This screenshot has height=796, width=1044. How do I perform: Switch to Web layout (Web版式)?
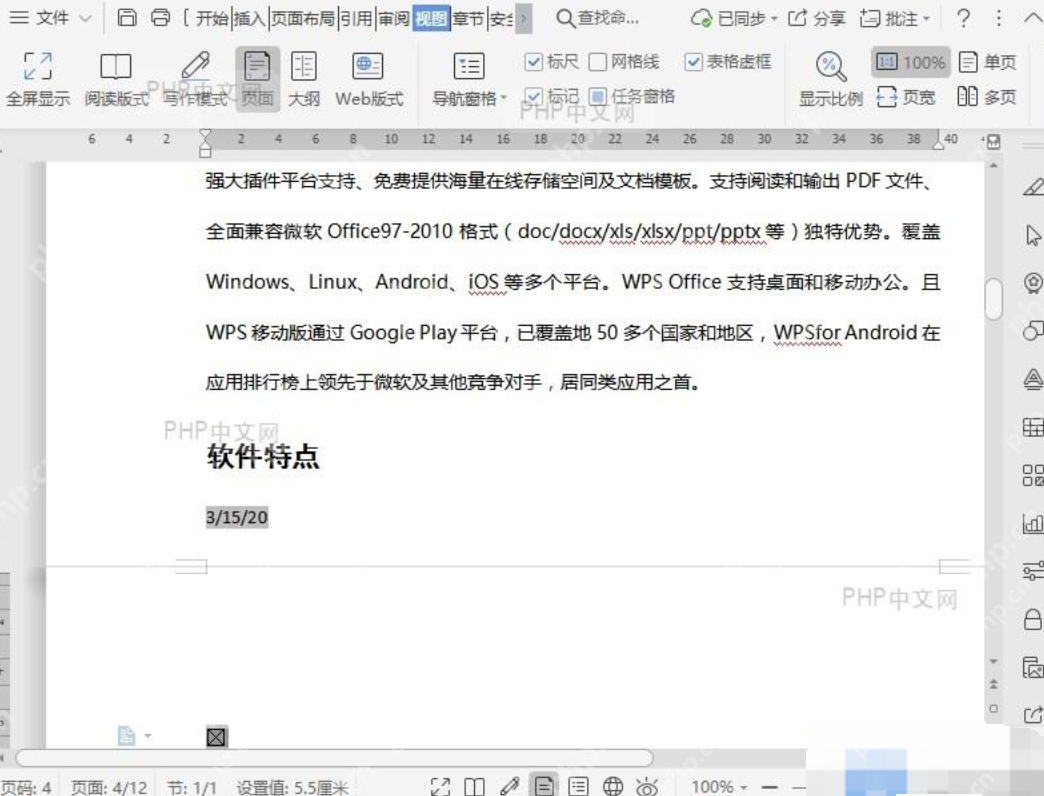tap(369, 79)
